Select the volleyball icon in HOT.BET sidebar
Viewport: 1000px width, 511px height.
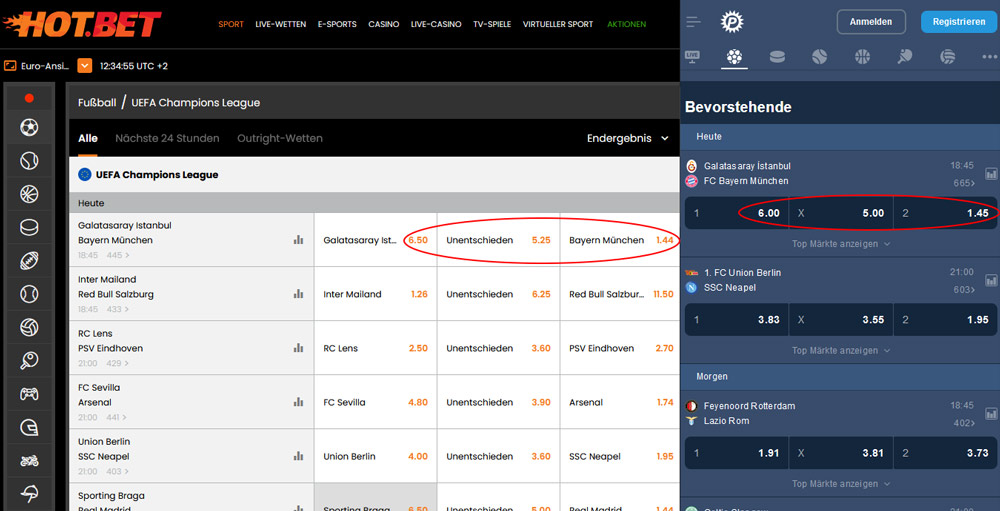[x=29, y=327]
